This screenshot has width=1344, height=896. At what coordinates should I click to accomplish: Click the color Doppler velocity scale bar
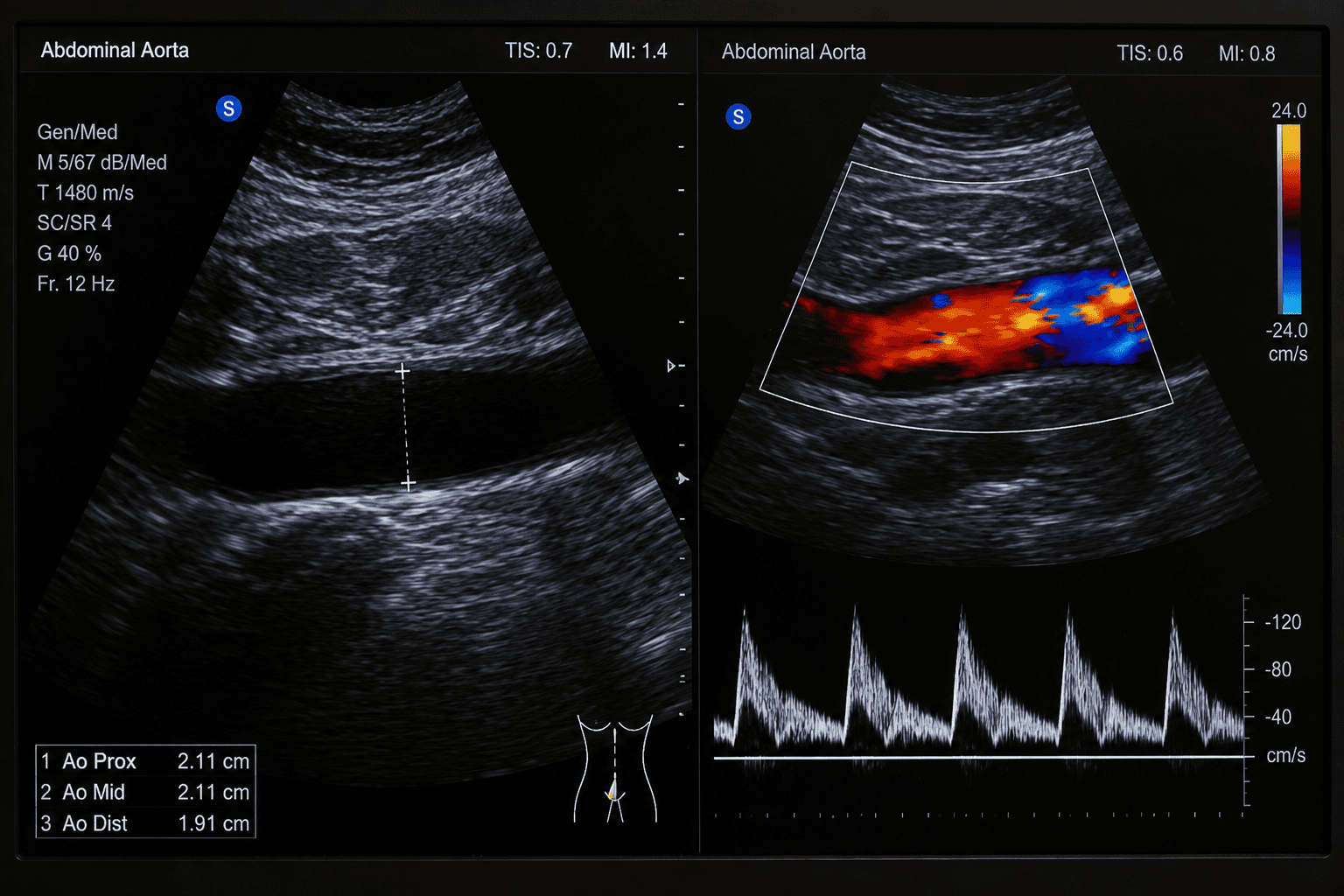1290,219
